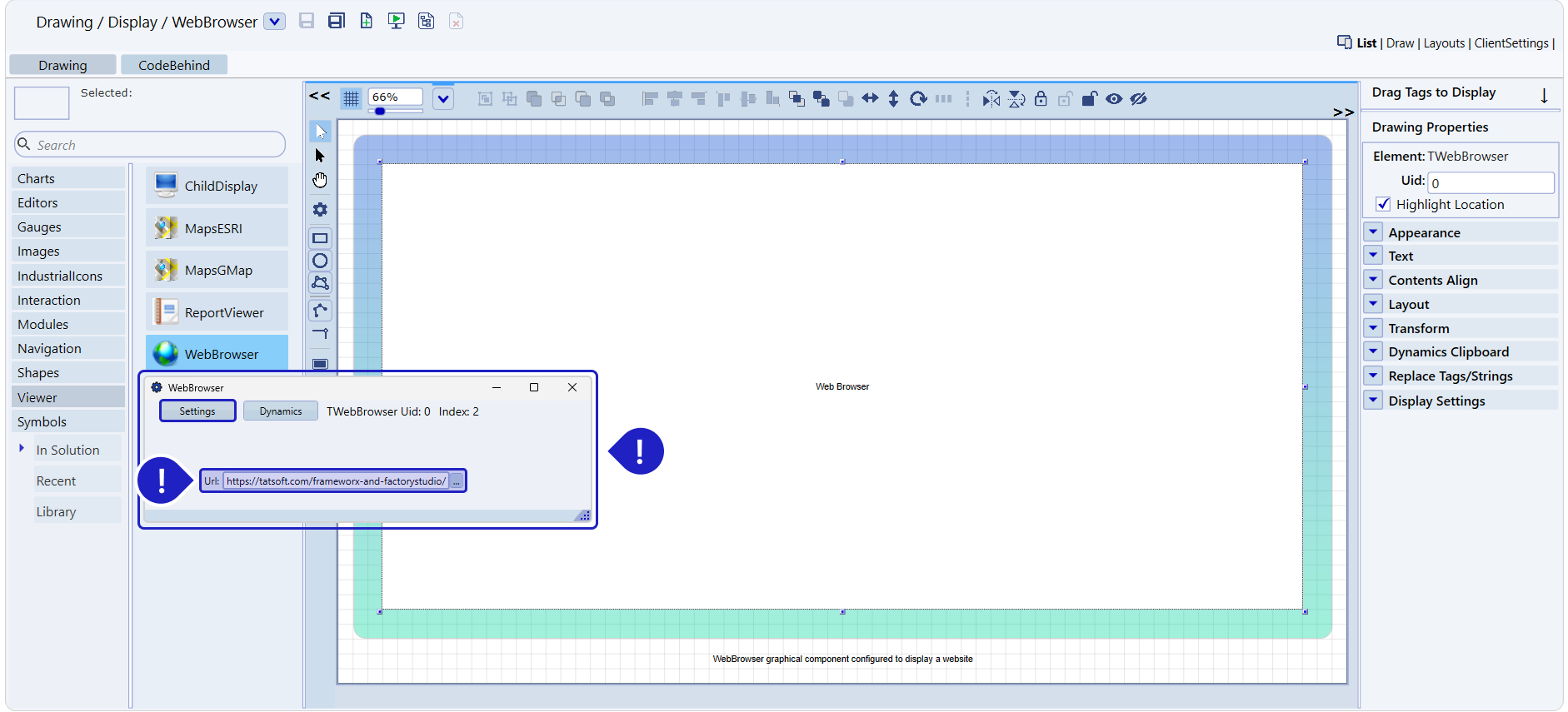1568x712 pixels.
Task: Switch to the CodeBehind tab
Action: pos(173,65)
